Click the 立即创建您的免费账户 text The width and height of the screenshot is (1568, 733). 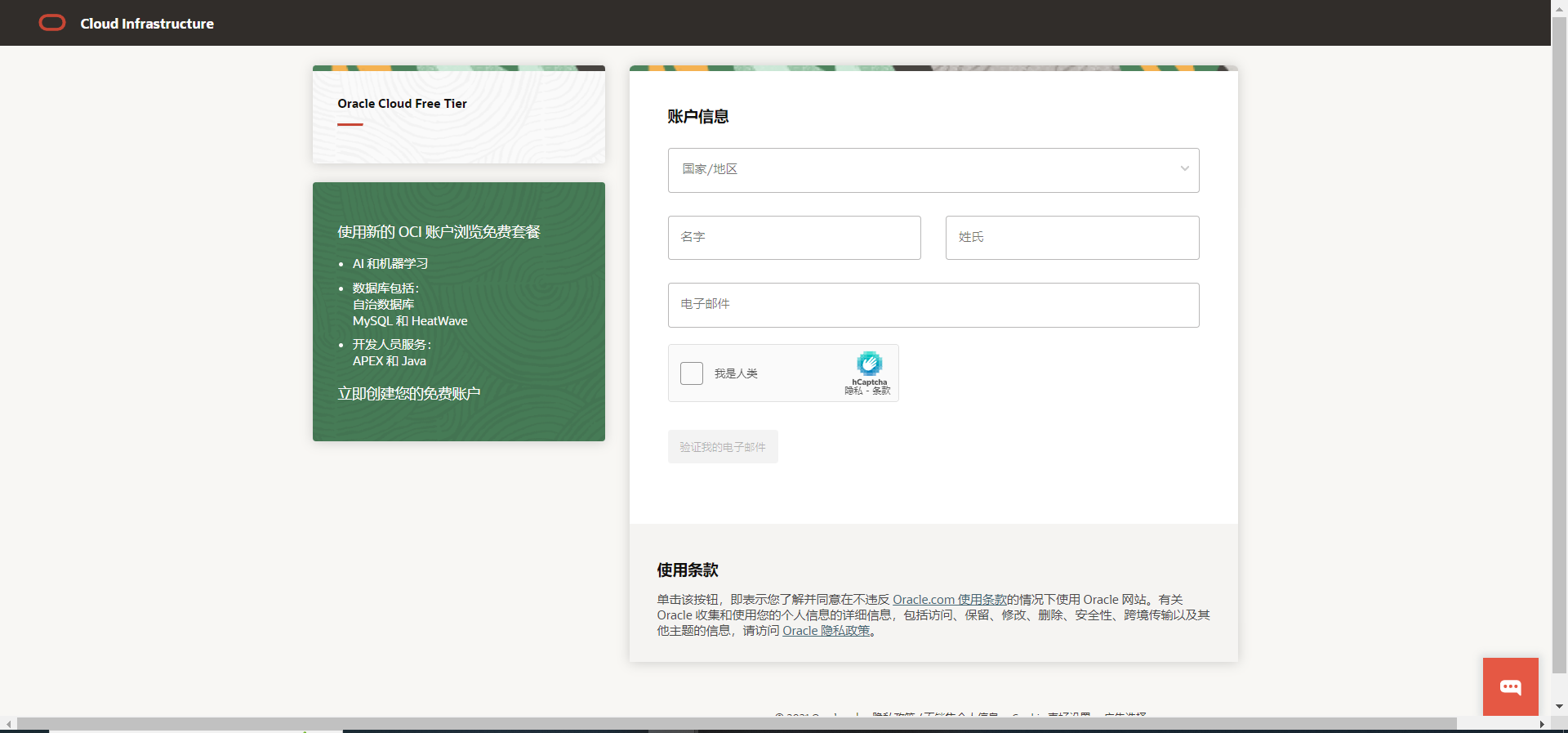tap(409, 394)
